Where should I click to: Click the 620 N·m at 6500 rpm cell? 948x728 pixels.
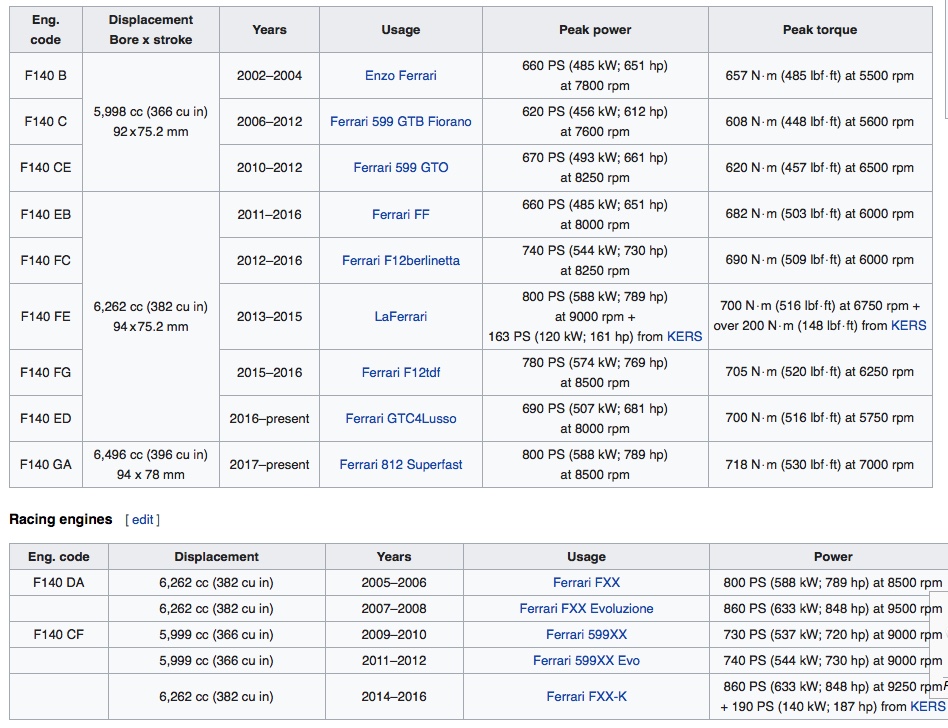tap(820, 167)
